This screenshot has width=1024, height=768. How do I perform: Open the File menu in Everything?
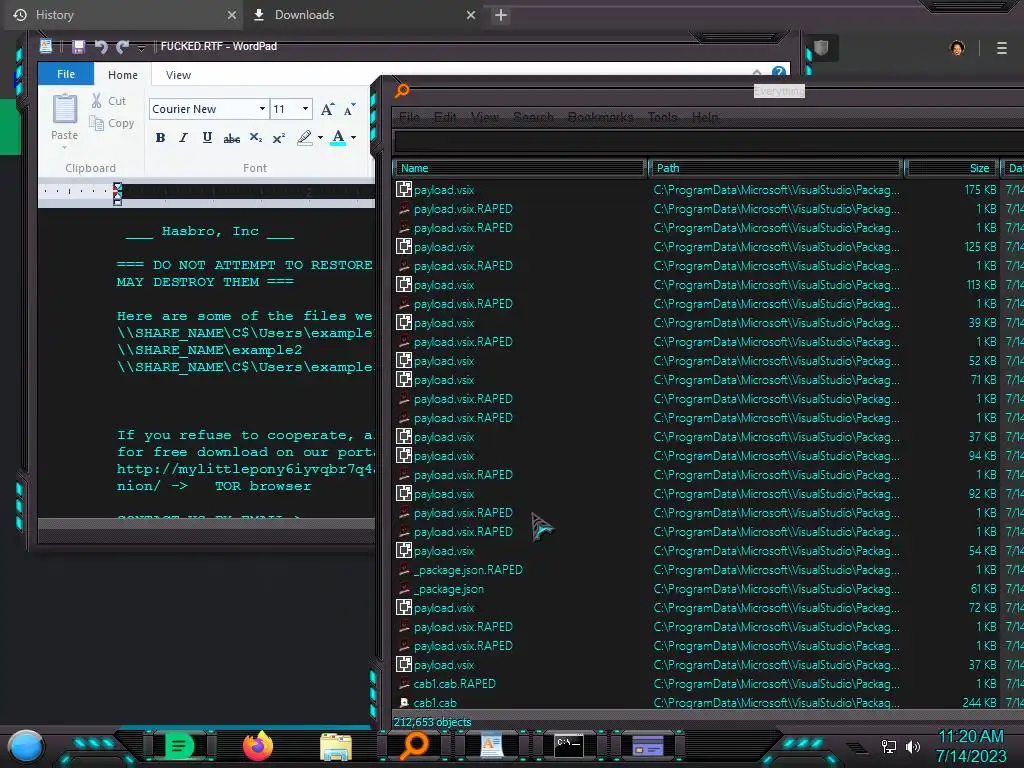coord(409,118)
